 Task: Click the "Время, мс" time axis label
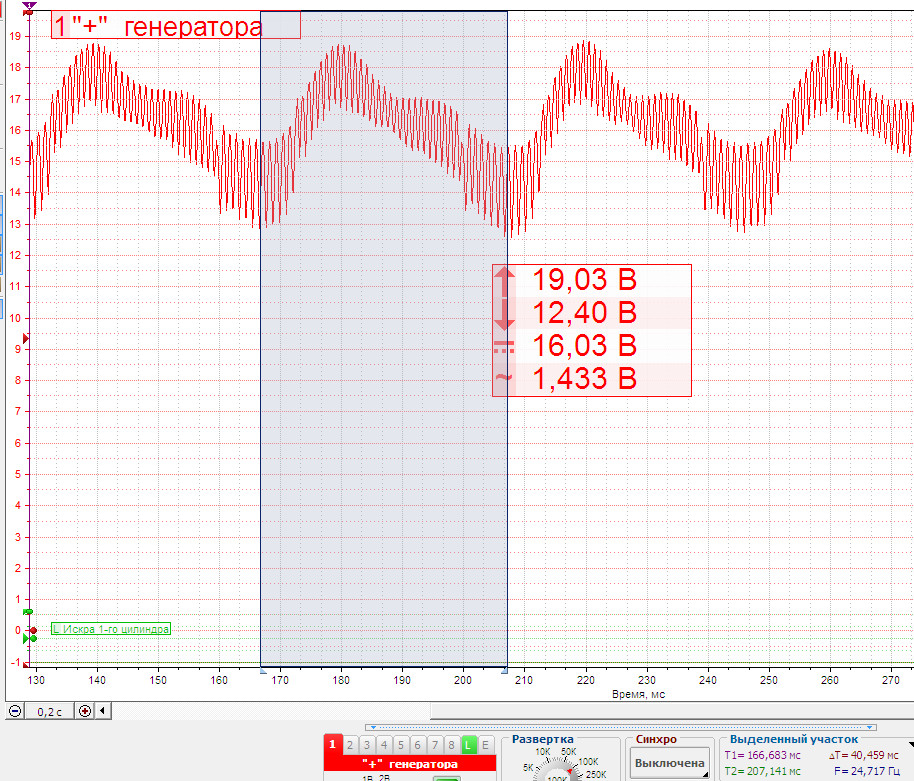point(638,694)
